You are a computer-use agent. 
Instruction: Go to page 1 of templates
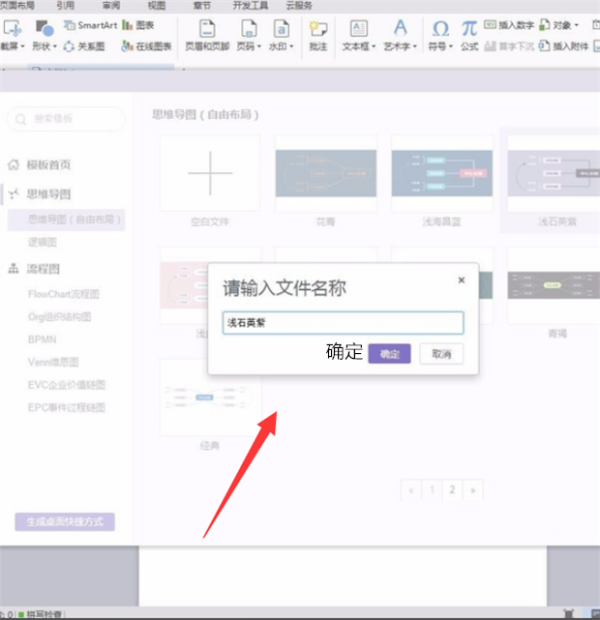pos(432,490)
